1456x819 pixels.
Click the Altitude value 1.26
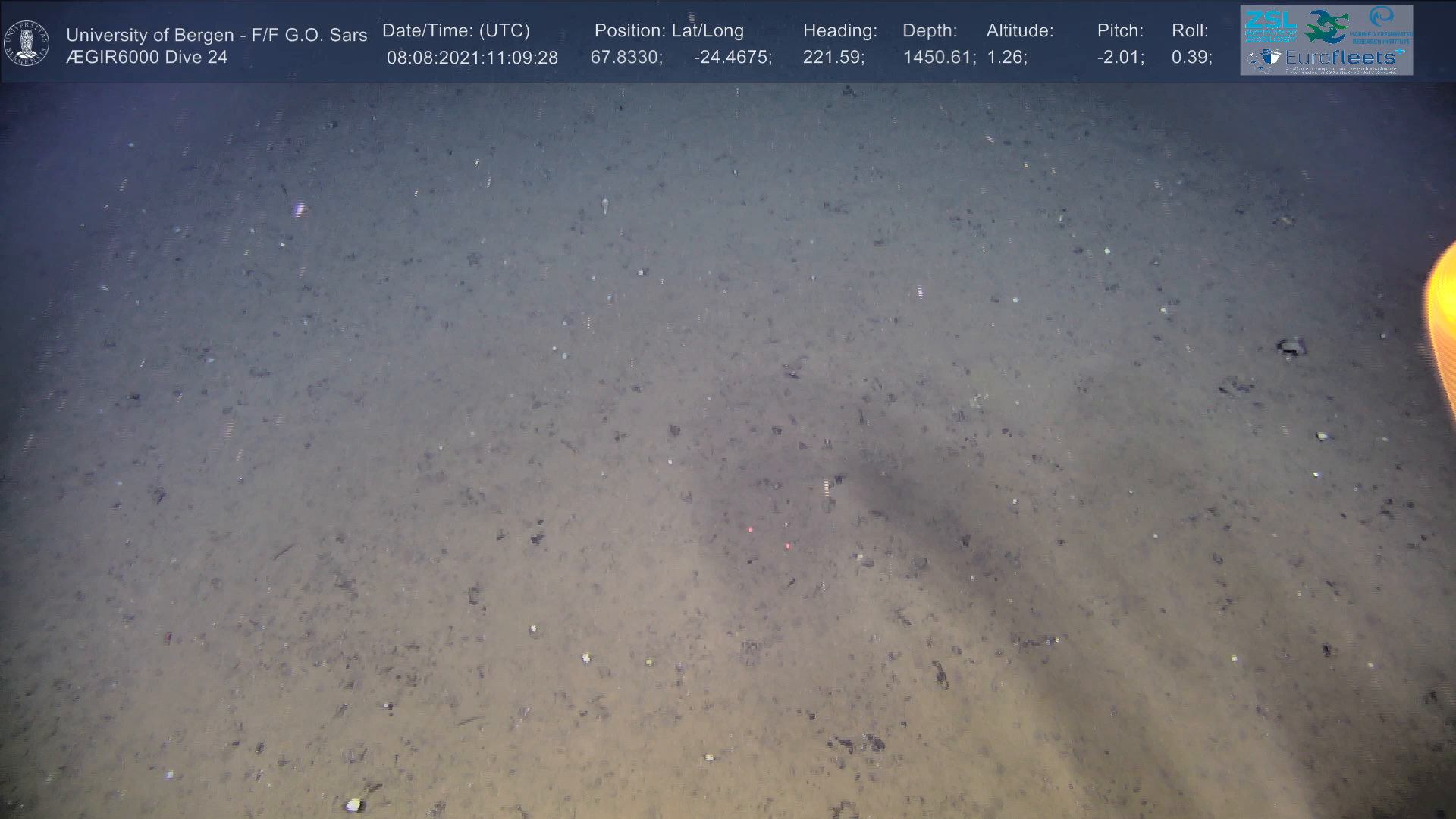tap(1006, 58)
